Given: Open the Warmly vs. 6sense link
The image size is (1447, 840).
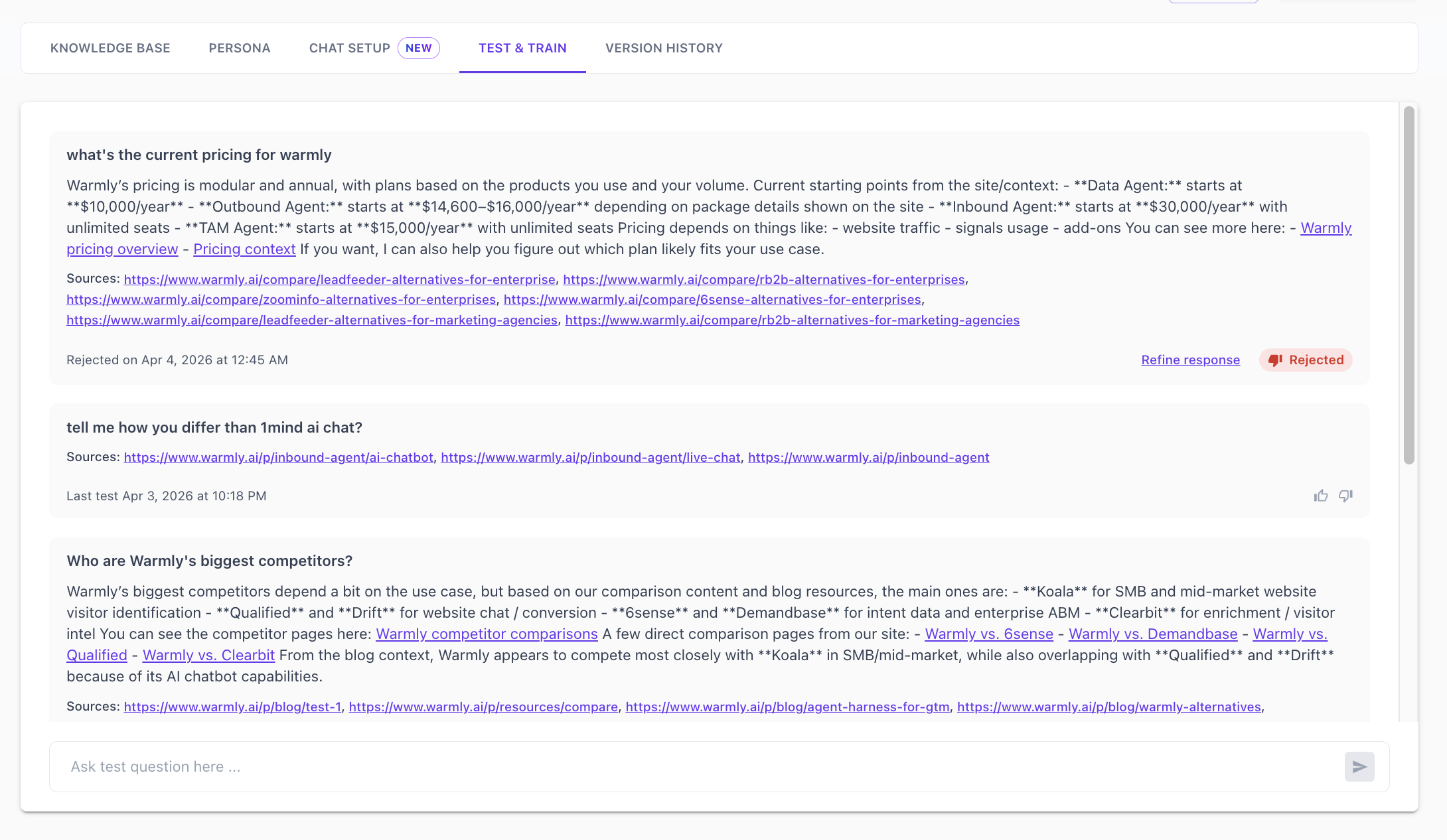Looking at the screenshot, I should [x=988, y=634].
